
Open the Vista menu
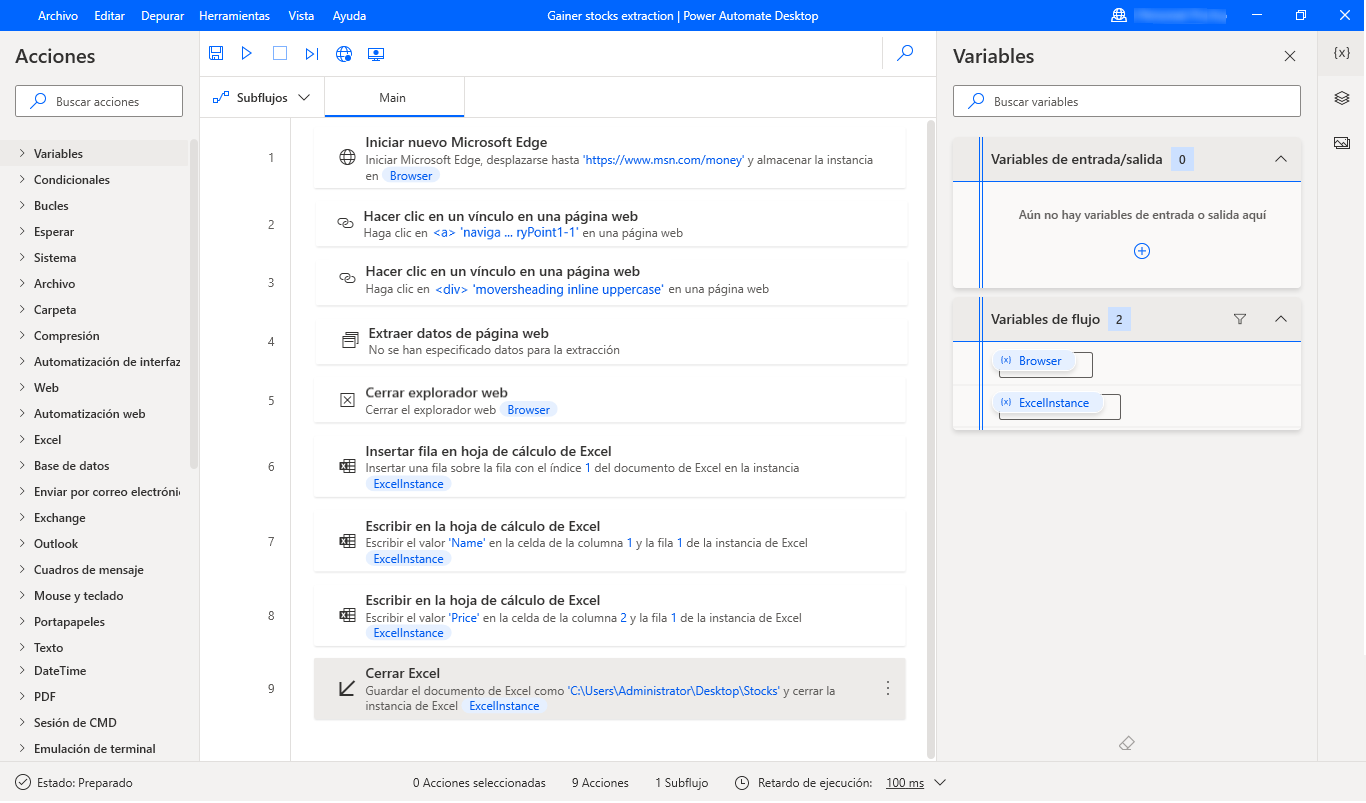pyautogui.click(x=301, y=16)
